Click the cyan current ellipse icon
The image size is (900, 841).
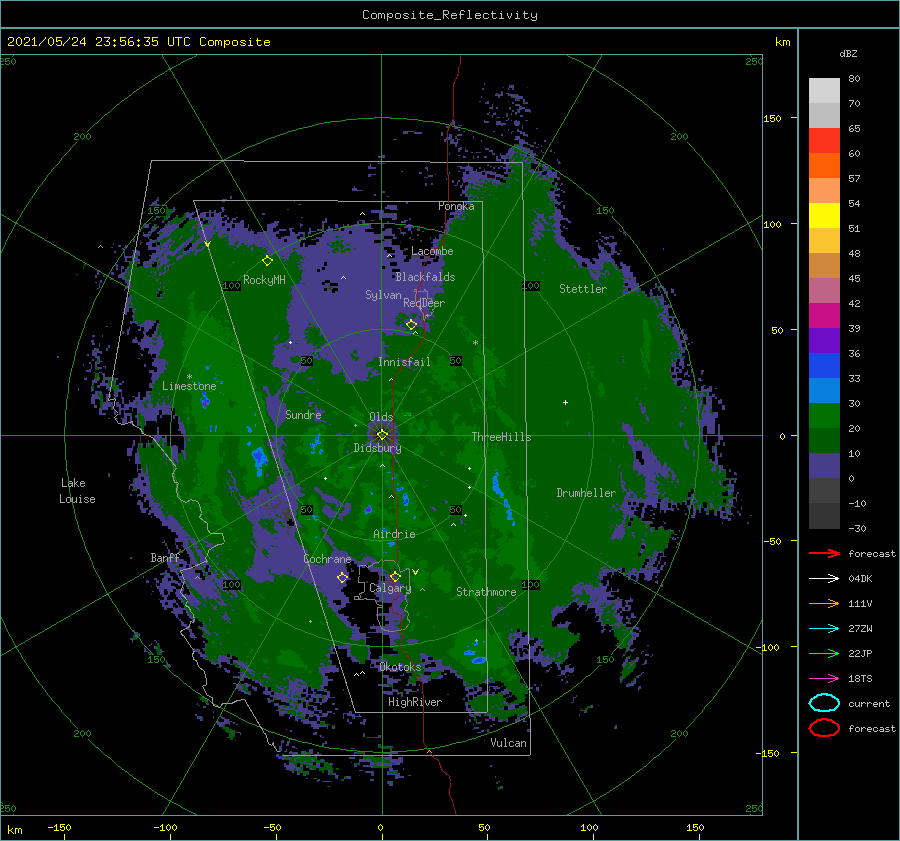coord(824,703)
